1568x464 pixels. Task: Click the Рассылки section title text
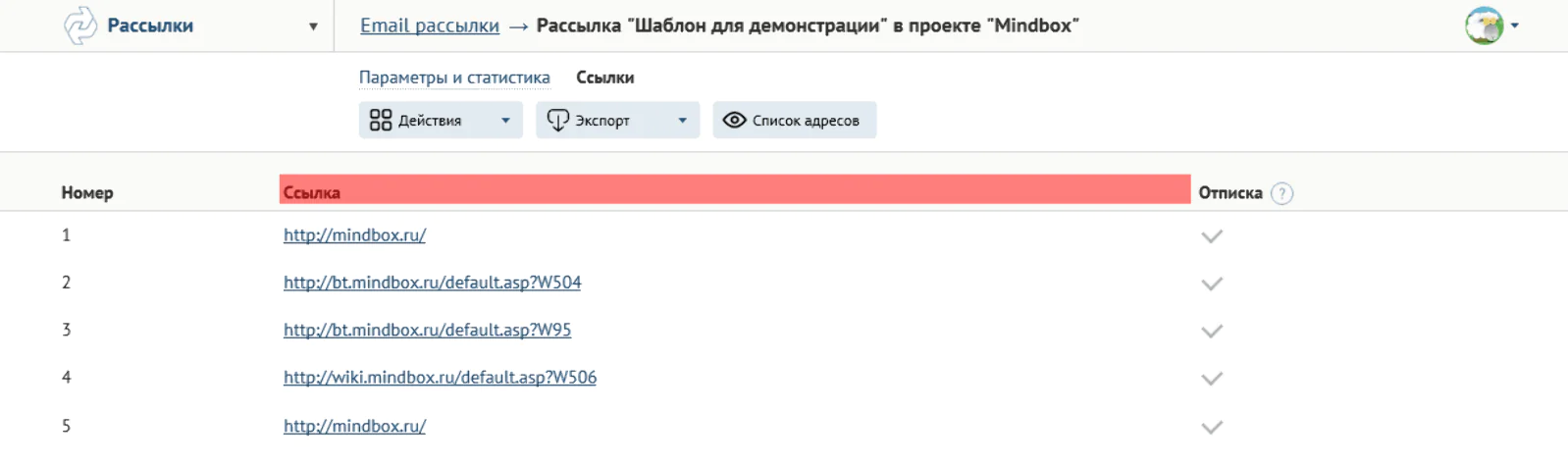tap(150, 26)
